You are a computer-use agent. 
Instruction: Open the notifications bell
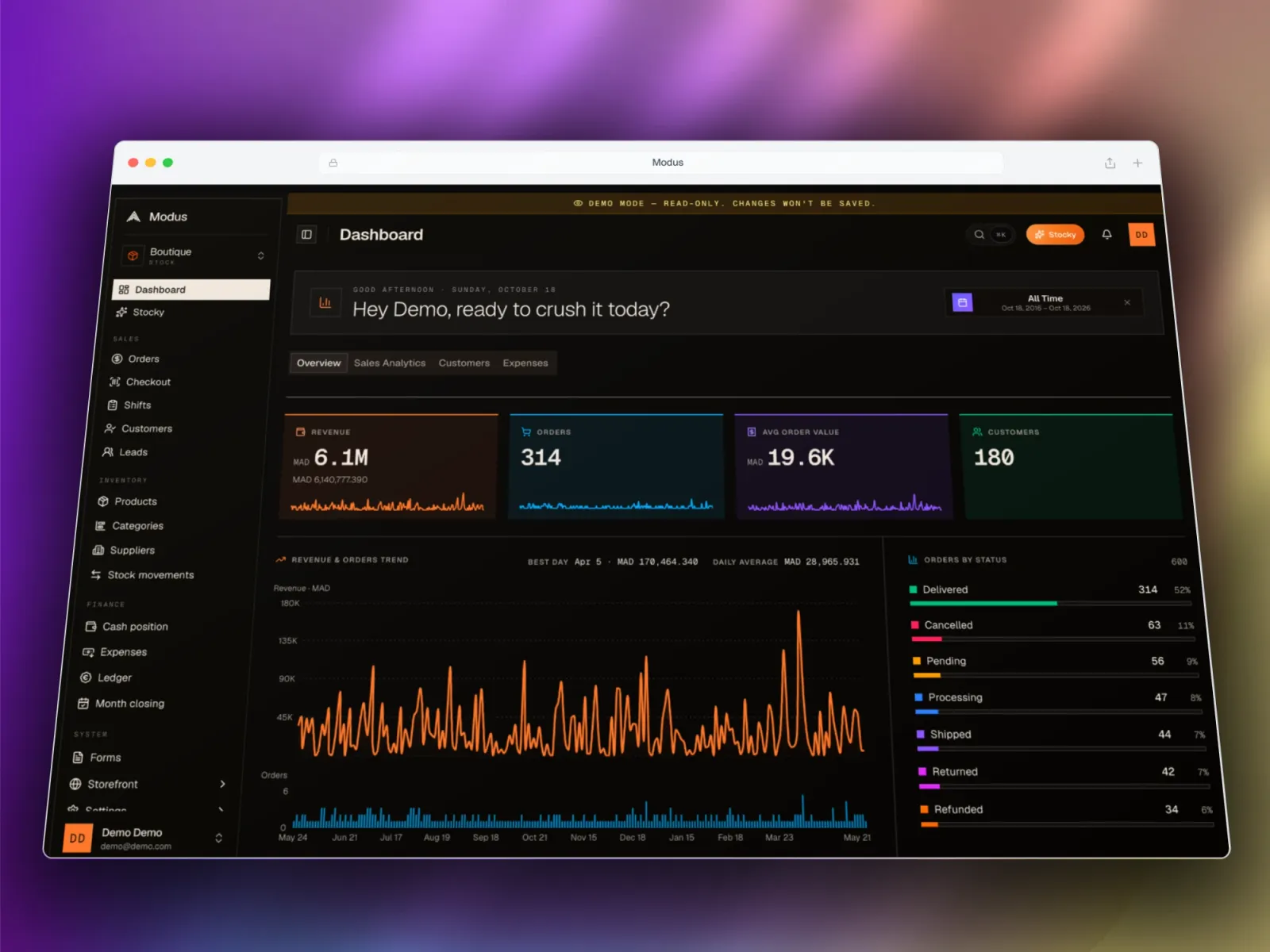coord(1106,235)
